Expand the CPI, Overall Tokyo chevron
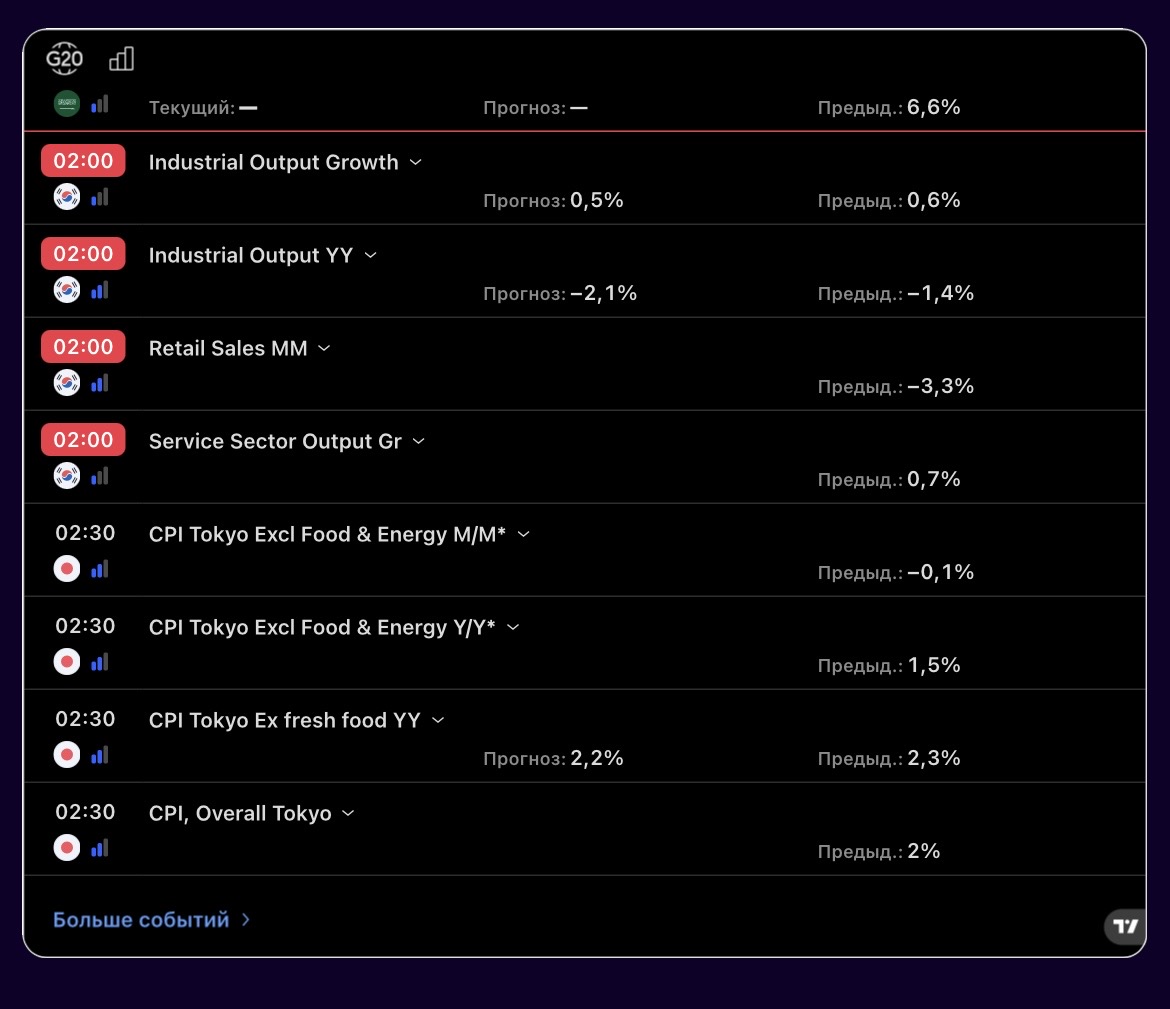Viewport: 1170px width, 1009px height. tap(348, 813)
